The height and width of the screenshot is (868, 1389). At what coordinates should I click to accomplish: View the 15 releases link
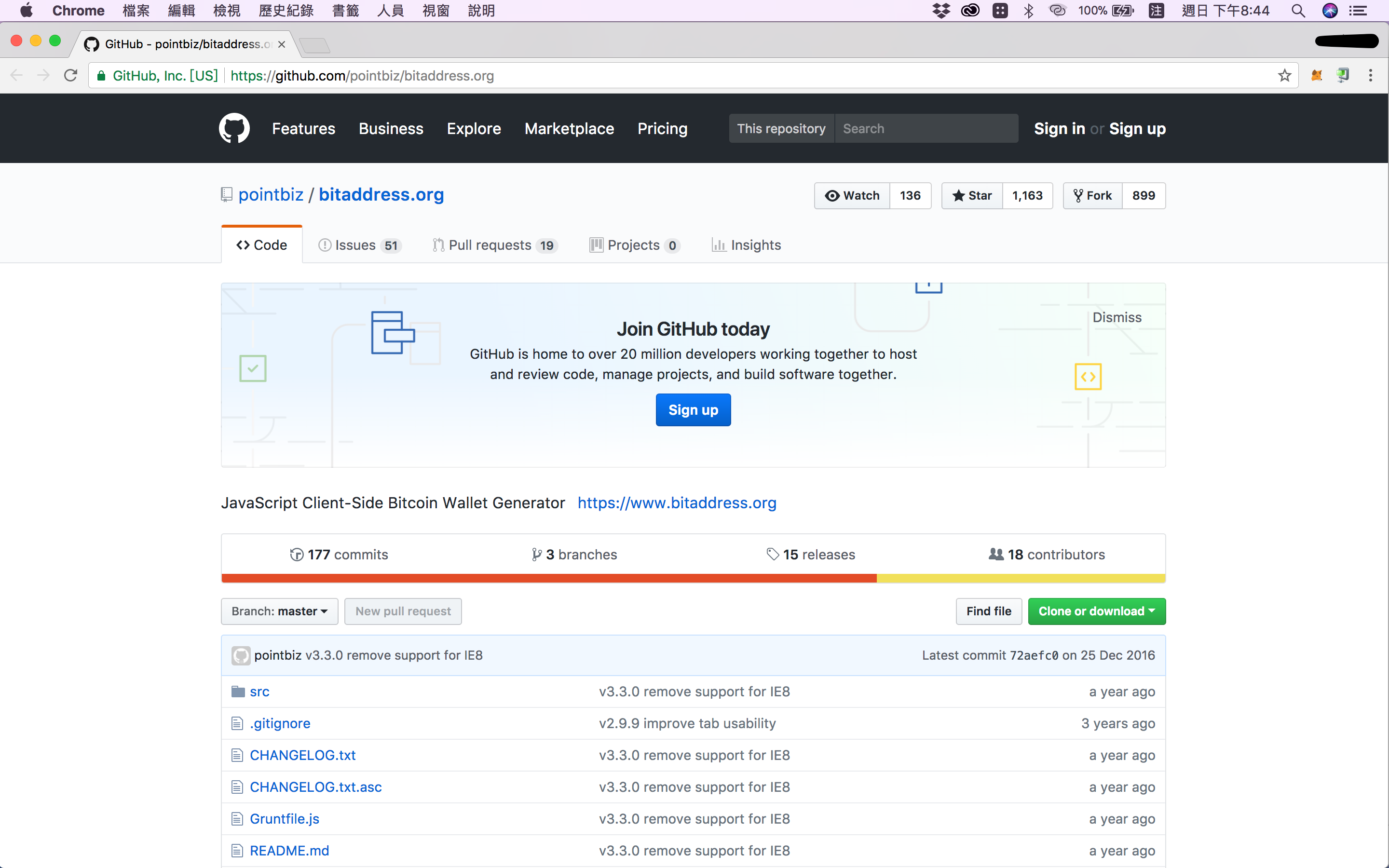pyautogui.click(x=811, y=555)
